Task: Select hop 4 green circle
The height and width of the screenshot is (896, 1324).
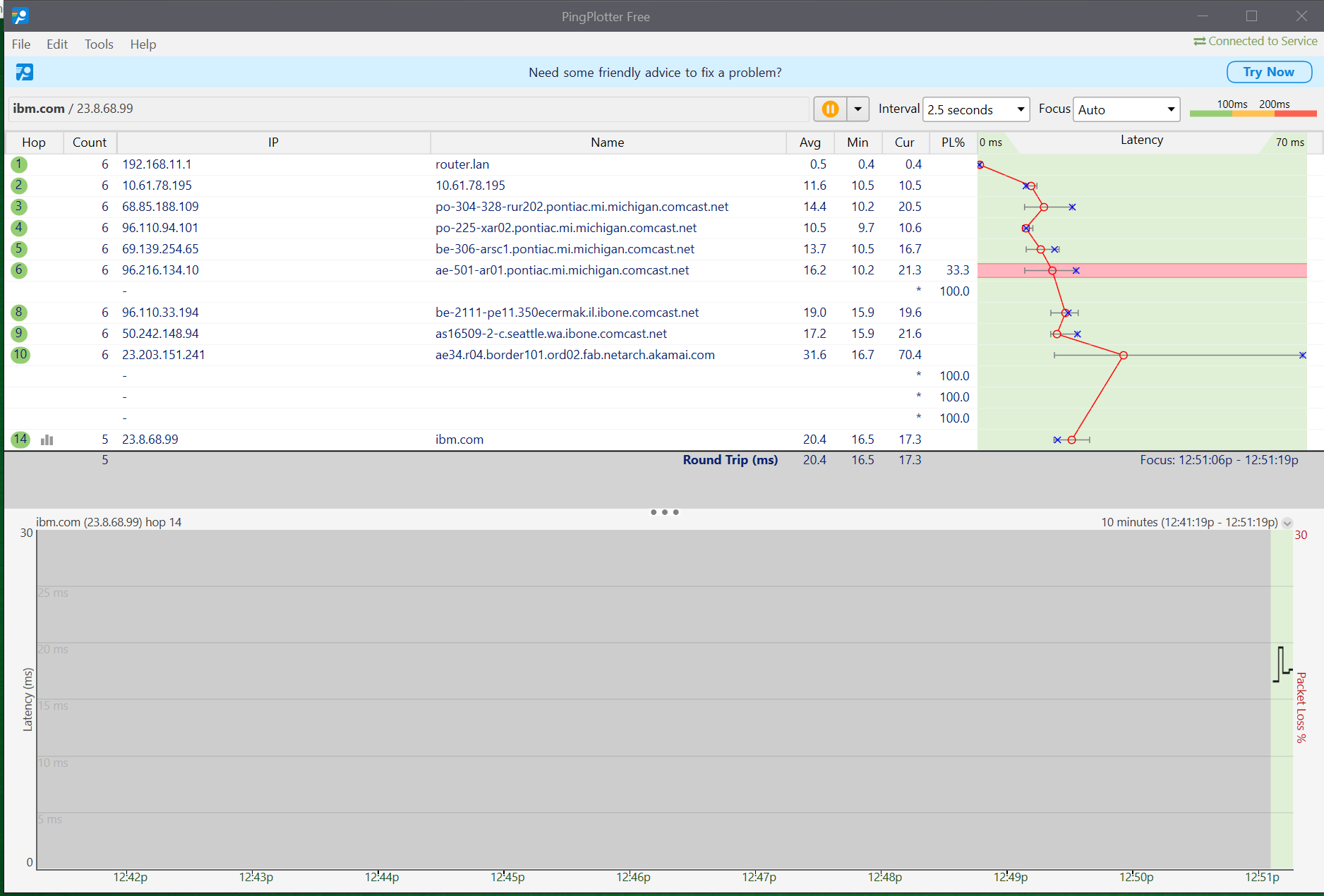Action: [x=19, y=228]
